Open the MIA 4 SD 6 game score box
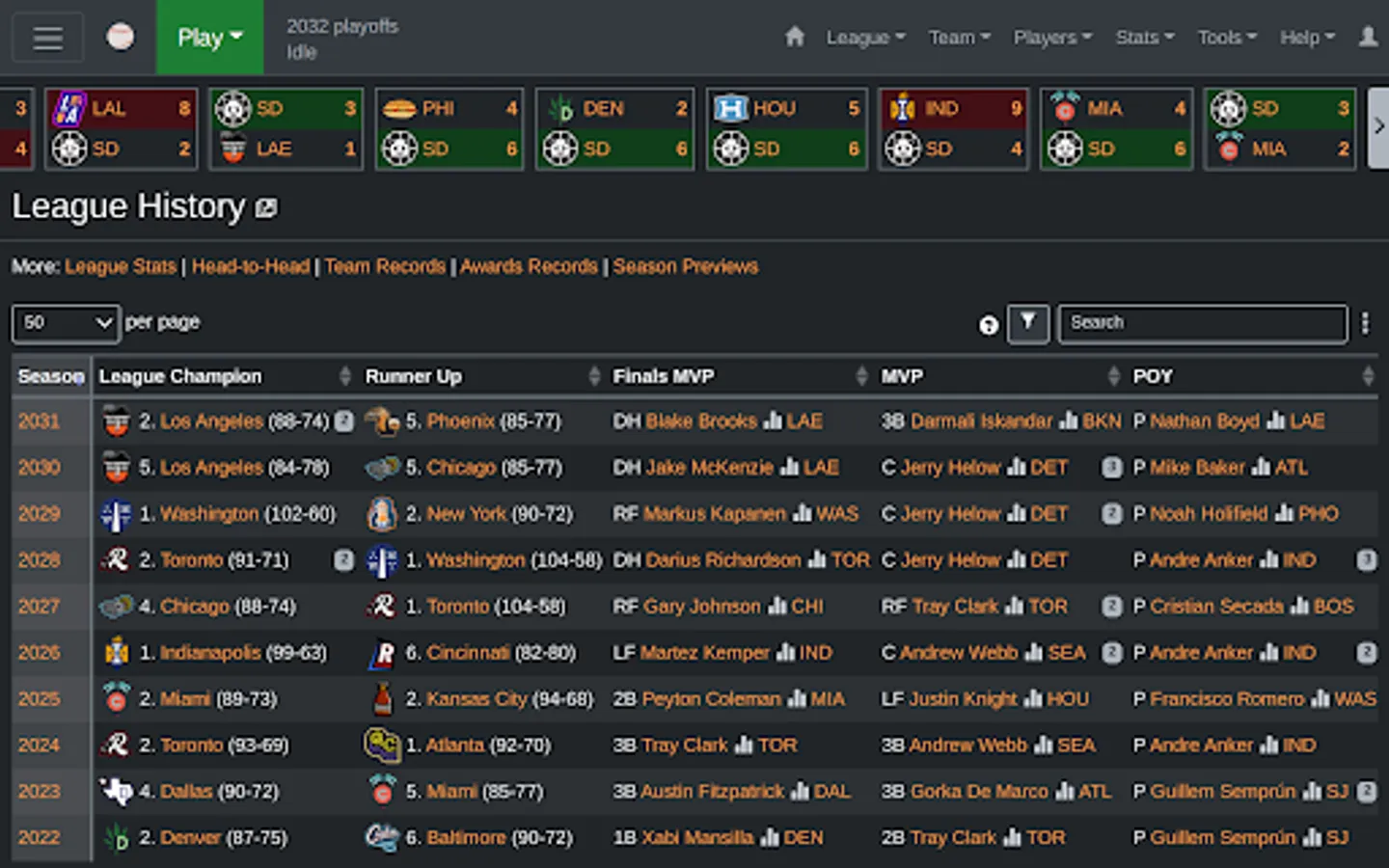This screenshot has height=868, width=1389. click(x=1116, y=128)
